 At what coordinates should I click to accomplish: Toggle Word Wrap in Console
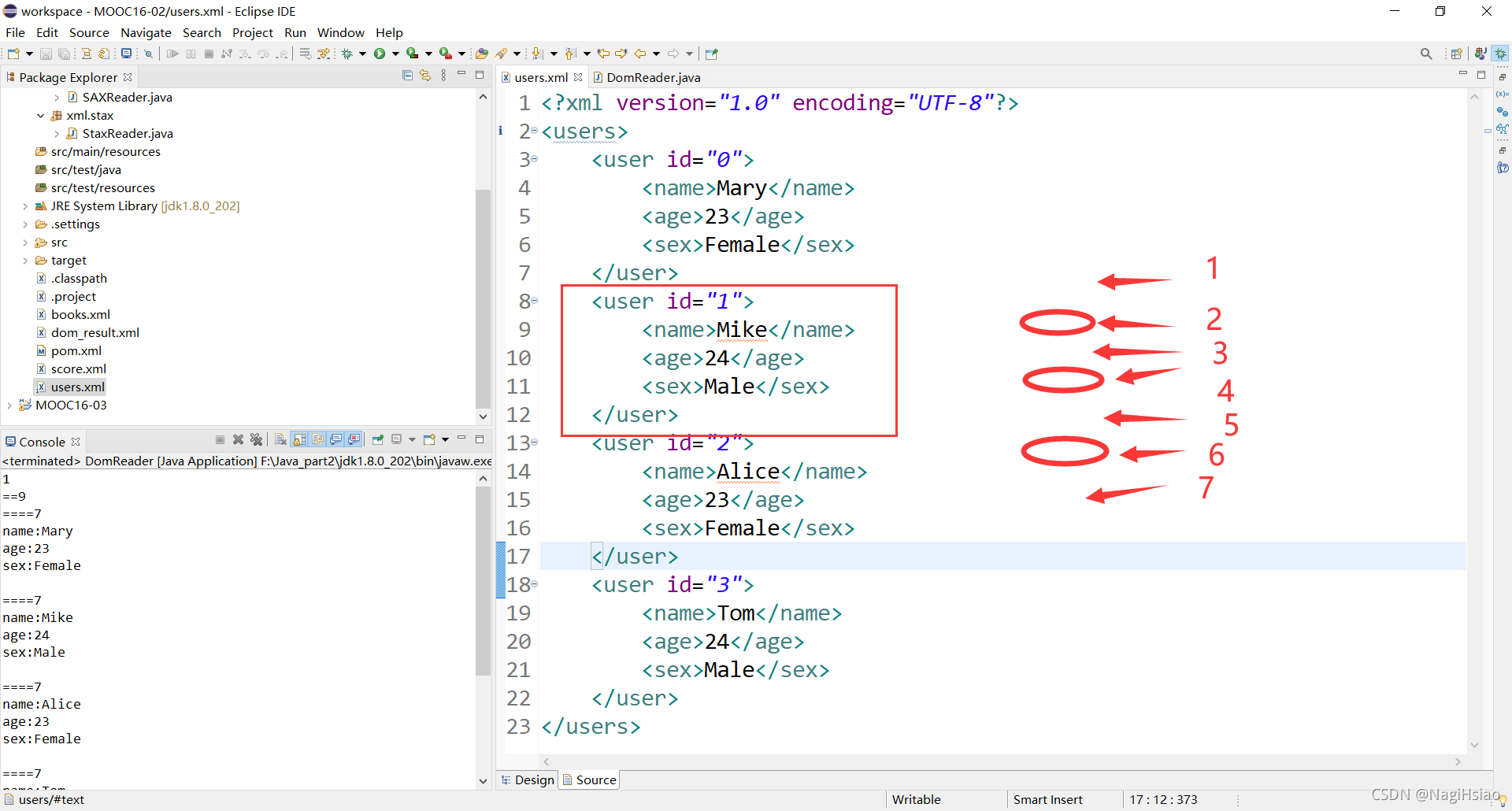pos(317,439)
